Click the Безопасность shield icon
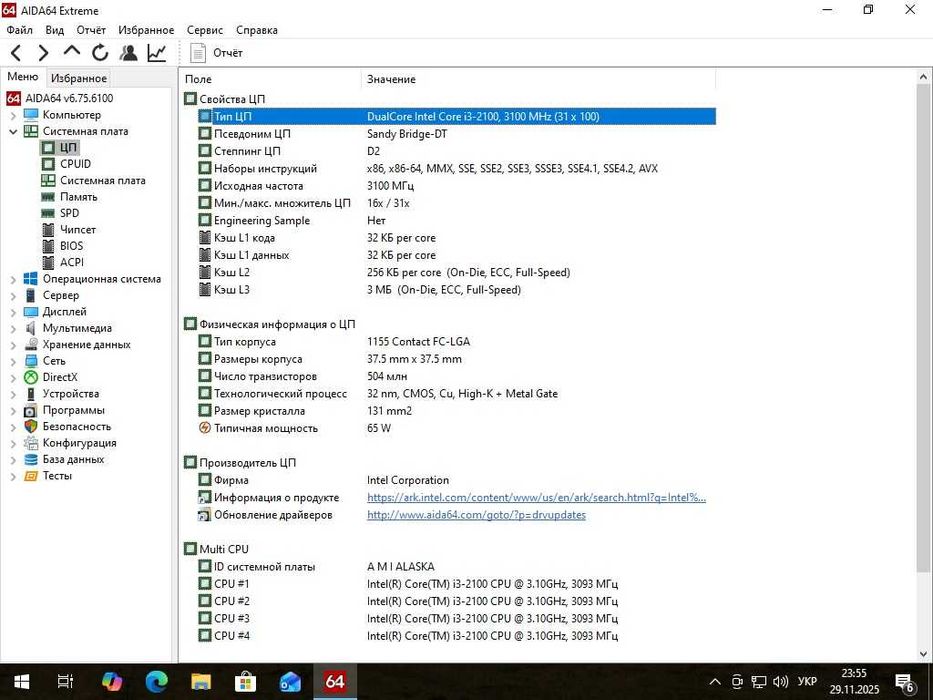Image resolution: width=933 pixels, height=700 pixels. pos(31,426)
